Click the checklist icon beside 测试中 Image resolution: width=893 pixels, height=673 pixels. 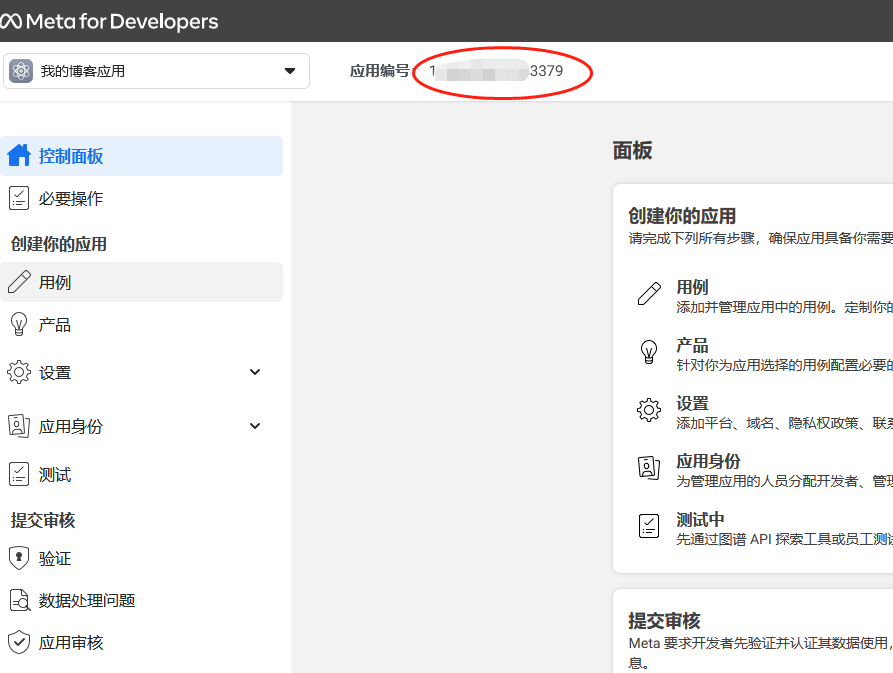pos(649,526)
